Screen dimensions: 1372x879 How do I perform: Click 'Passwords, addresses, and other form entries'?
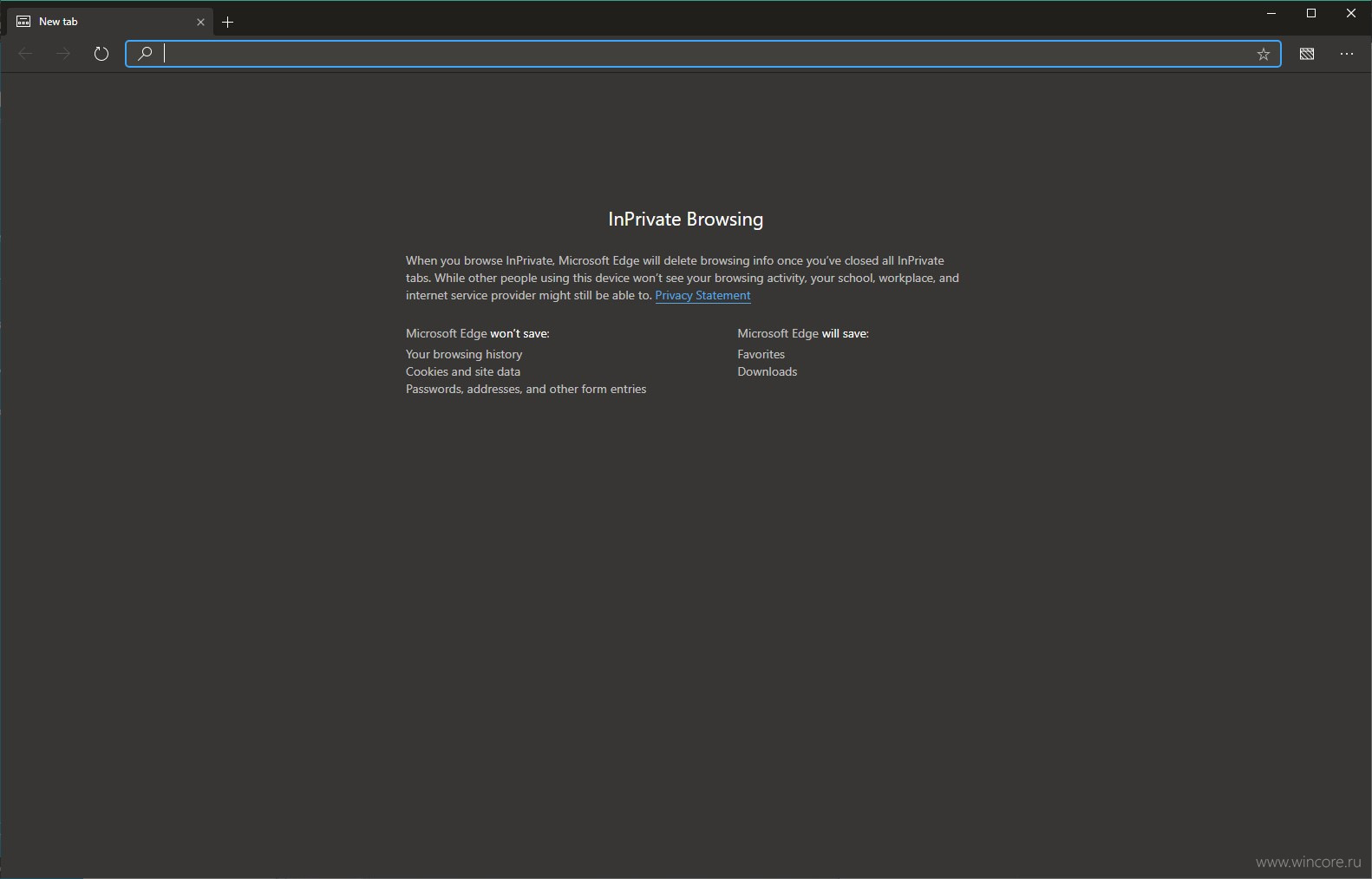click(x=526, y=389)
